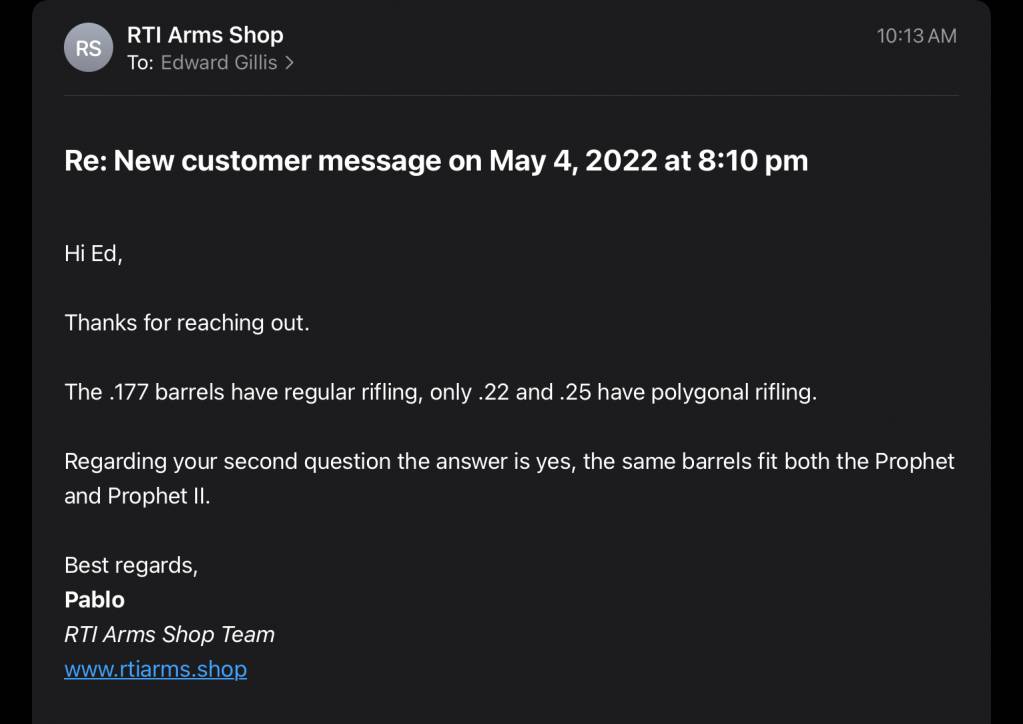Click the italic 'RTI Arms Shop Team' text
The height and width of the screenshot is (724, 1023).
click(x=169, y=634)
